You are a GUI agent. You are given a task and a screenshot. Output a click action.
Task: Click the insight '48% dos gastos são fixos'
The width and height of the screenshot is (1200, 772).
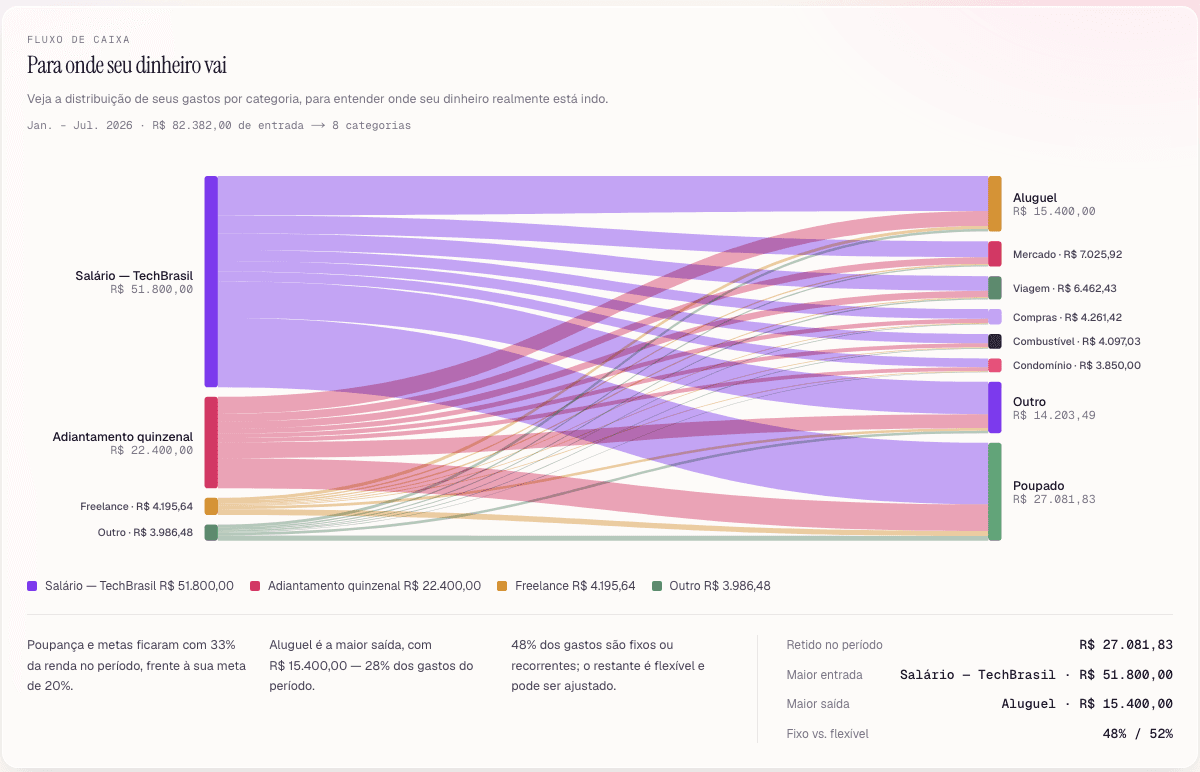pyautogui.click(x=610, y=666)
